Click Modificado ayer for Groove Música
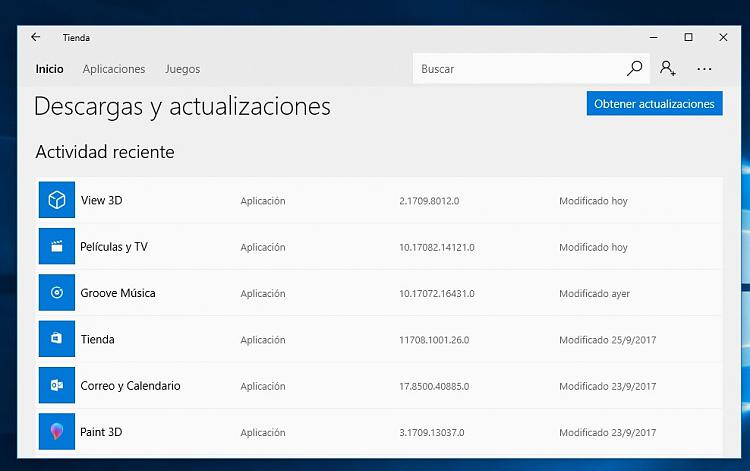Viewport: 750px width, 471px height. (x=595, y=294)
